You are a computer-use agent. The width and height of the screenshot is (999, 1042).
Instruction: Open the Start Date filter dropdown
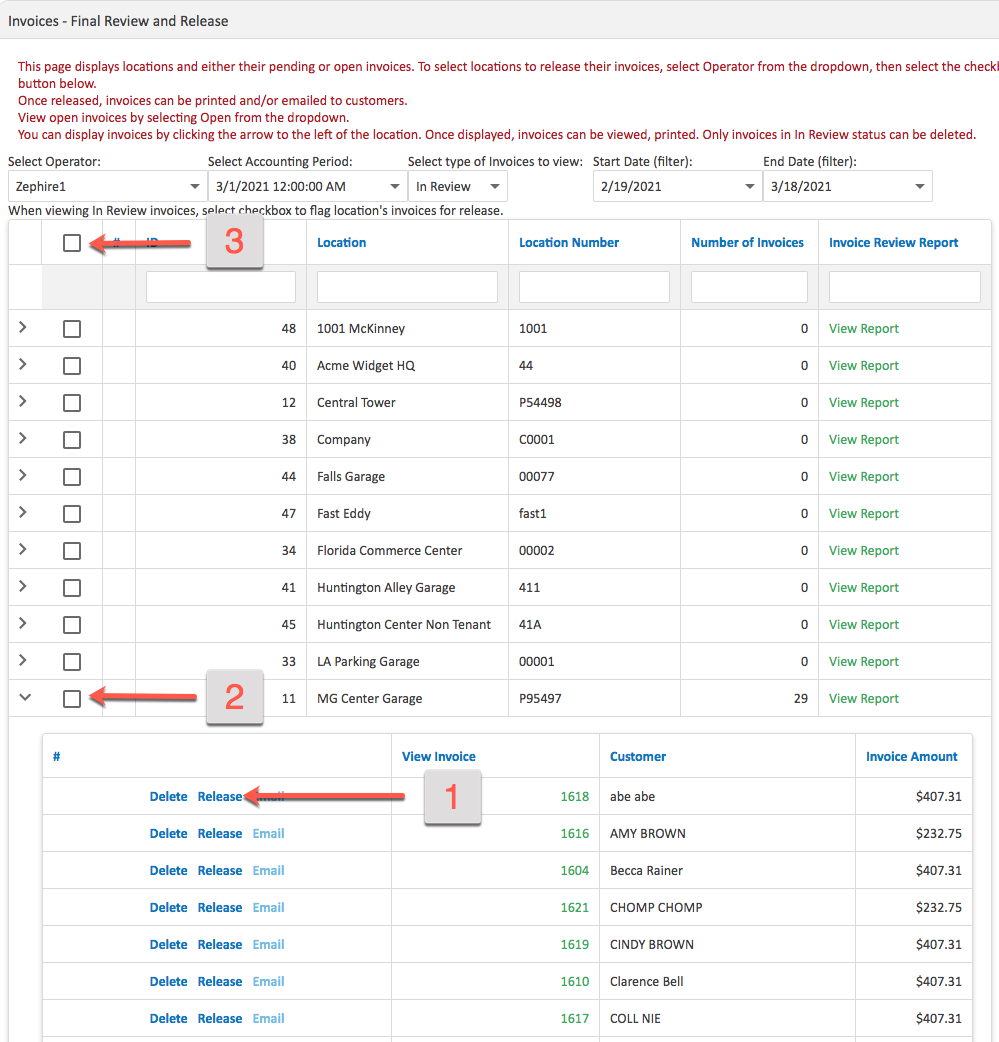(677, 186)
